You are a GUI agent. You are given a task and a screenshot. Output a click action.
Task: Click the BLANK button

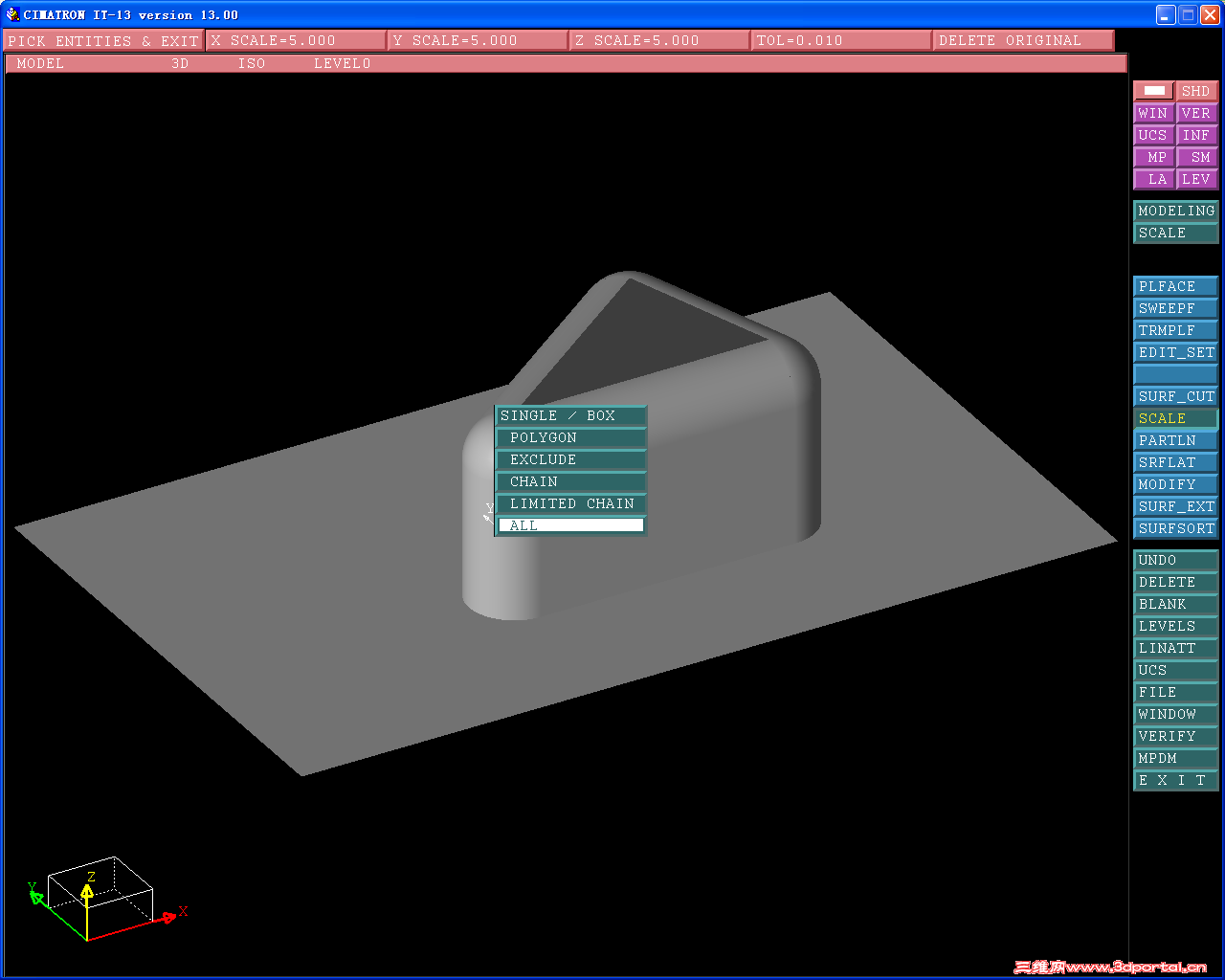[1176, 604]
